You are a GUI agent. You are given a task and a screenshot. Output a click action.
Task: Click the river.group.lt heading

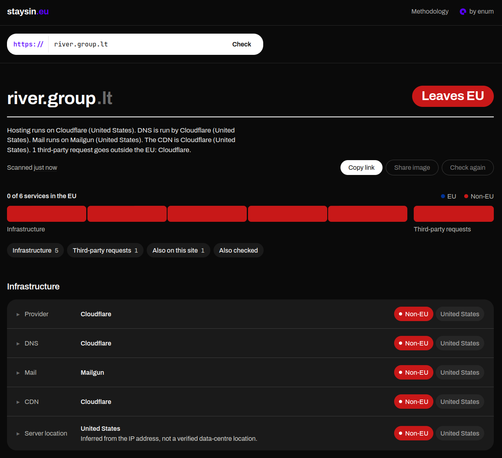60,99
